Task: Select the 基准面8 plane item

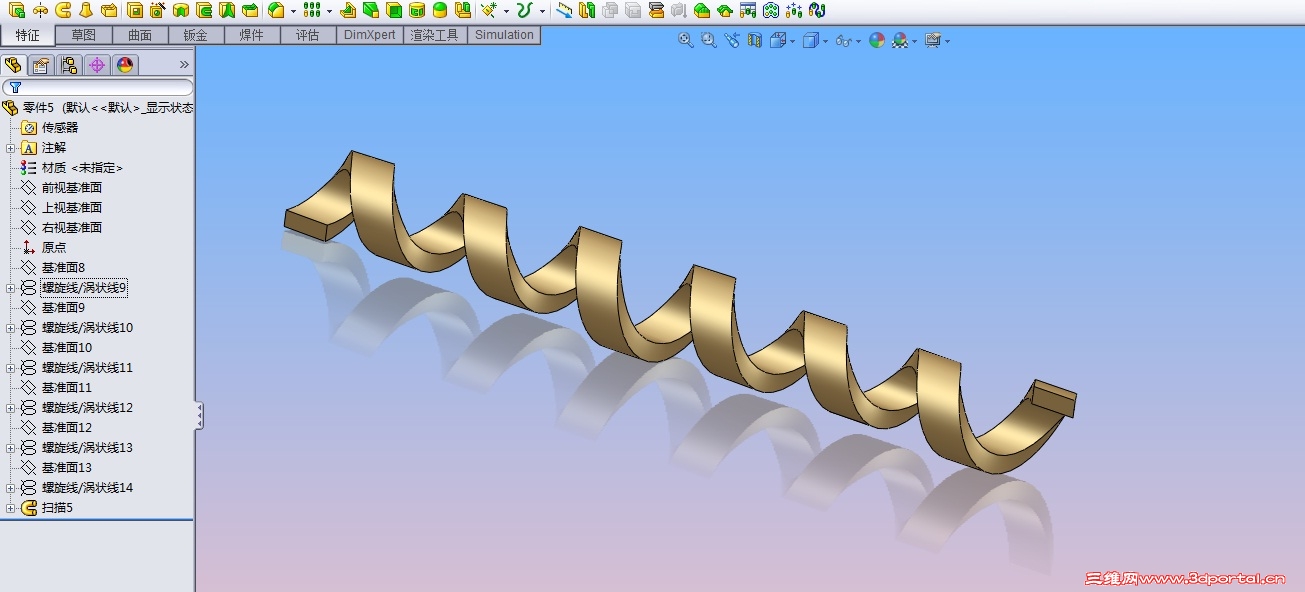Action: pos(63,268)
